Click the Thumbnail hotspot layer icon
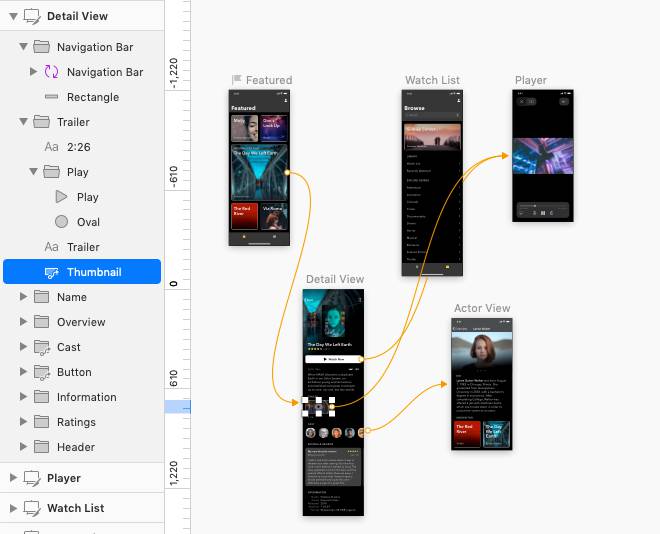Screen dimensions: 660x534 (x=52, y=272)
